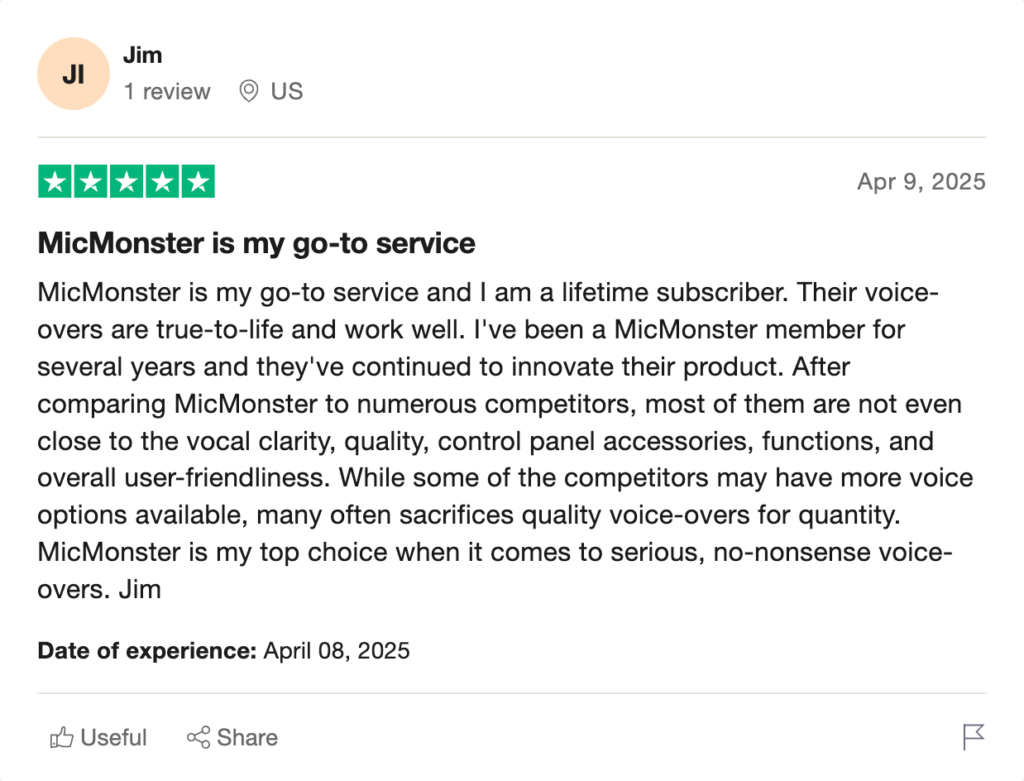Click the "1 review" count
Image resolution: width=1024 pixels, height=781 pixels.
pyautogui.click(x=167, y=92)
